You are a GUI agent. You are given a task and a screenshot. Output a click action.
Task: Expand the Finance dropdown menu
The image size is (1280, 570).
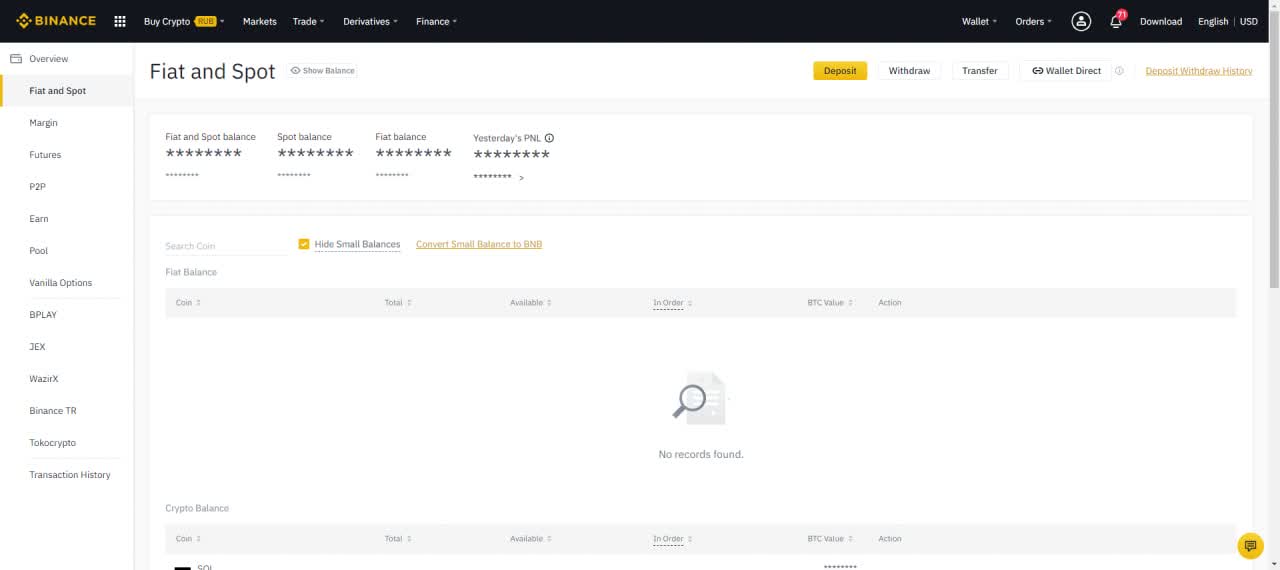436,21
